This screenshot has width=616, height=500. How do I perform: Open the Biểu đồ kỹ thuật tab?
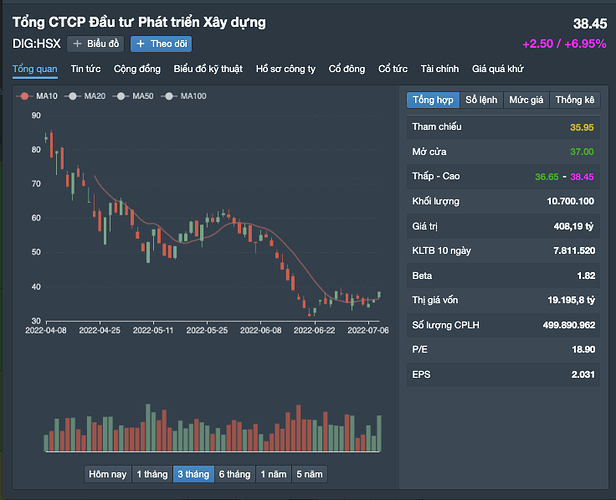coord(208,69)
